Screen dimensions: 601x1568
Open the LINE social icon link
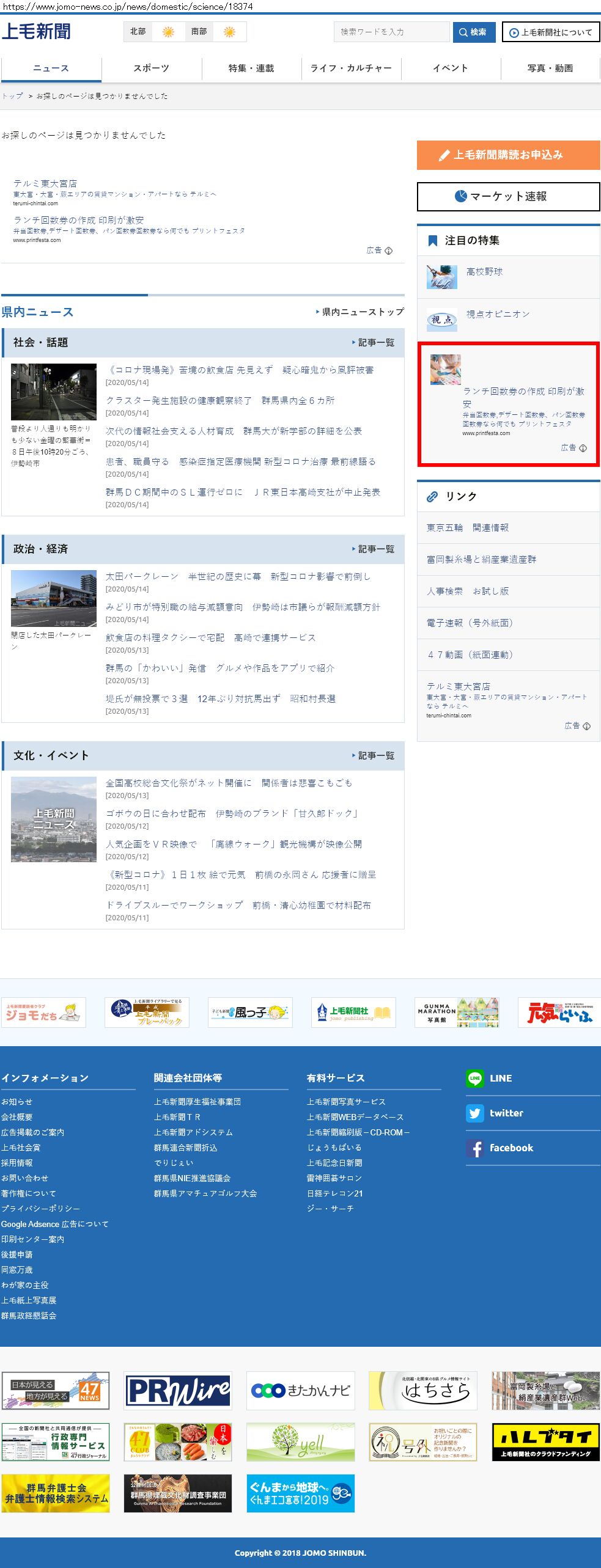click(475, 1078)
